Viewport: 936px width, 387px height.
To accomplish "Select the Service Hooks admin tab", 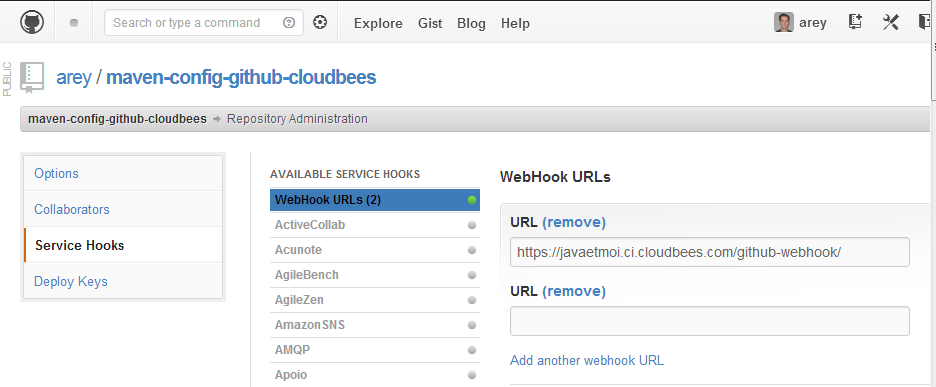I will click(123, 245).
